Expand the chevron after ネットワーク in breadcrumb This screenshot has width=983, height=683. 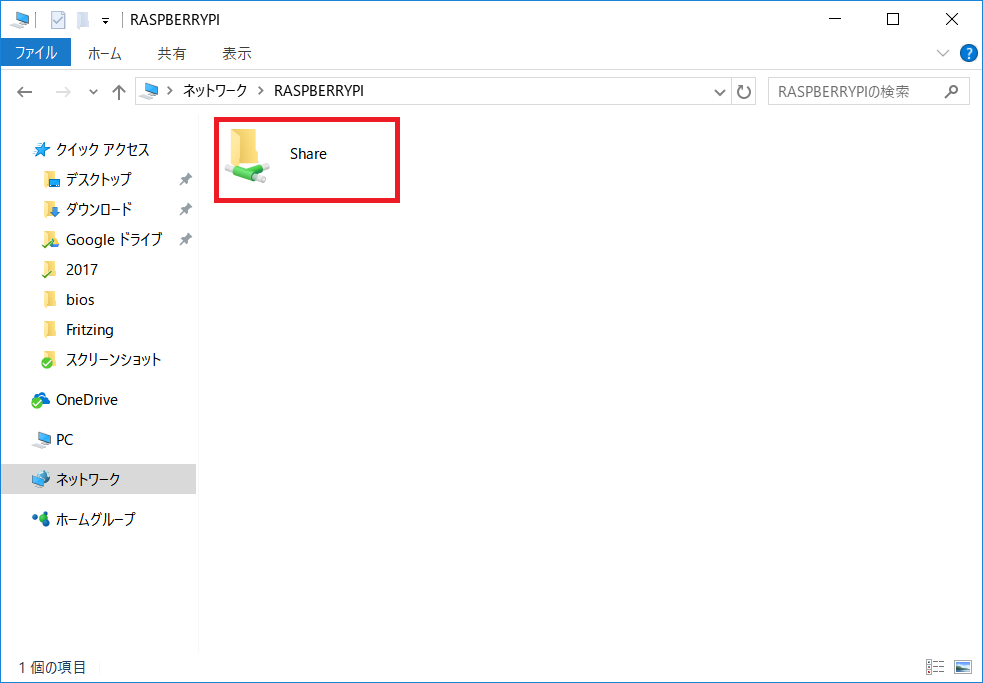click(261, 92)
